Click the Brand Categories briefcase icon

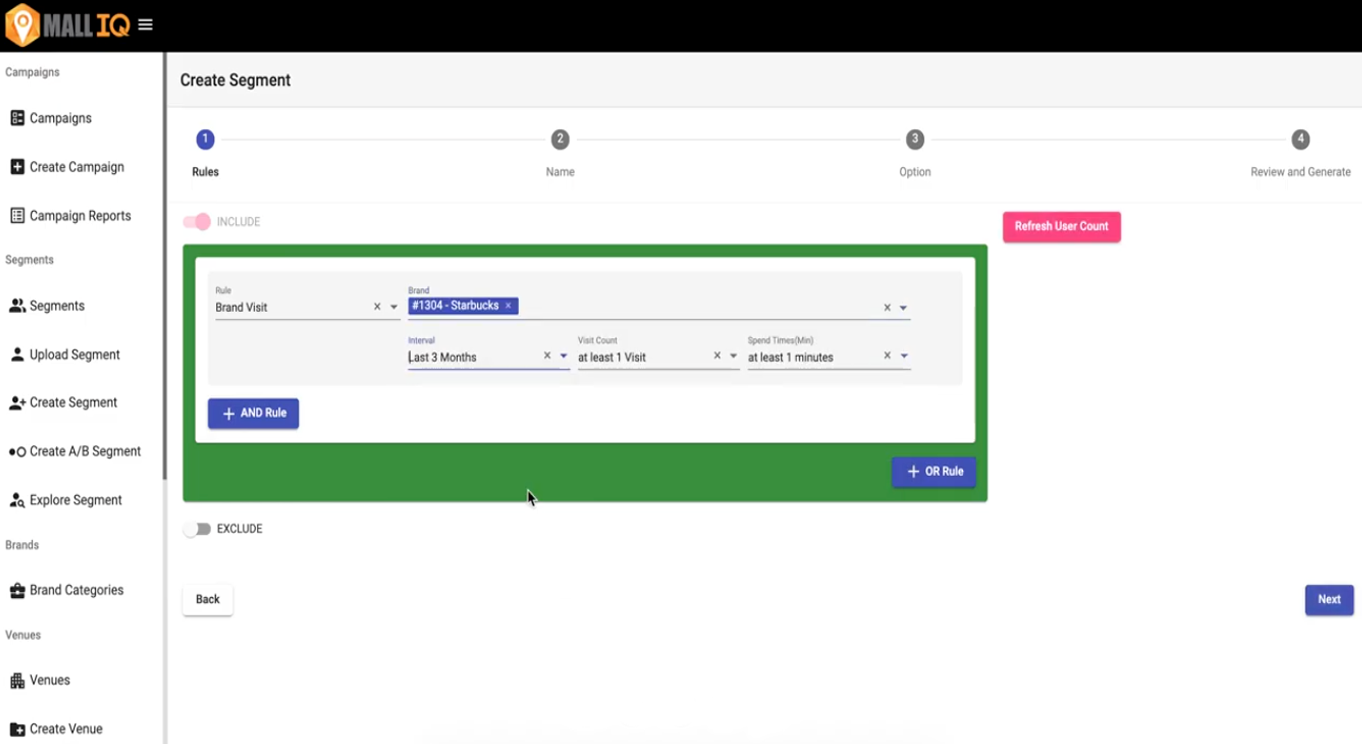tap(17, 590)
